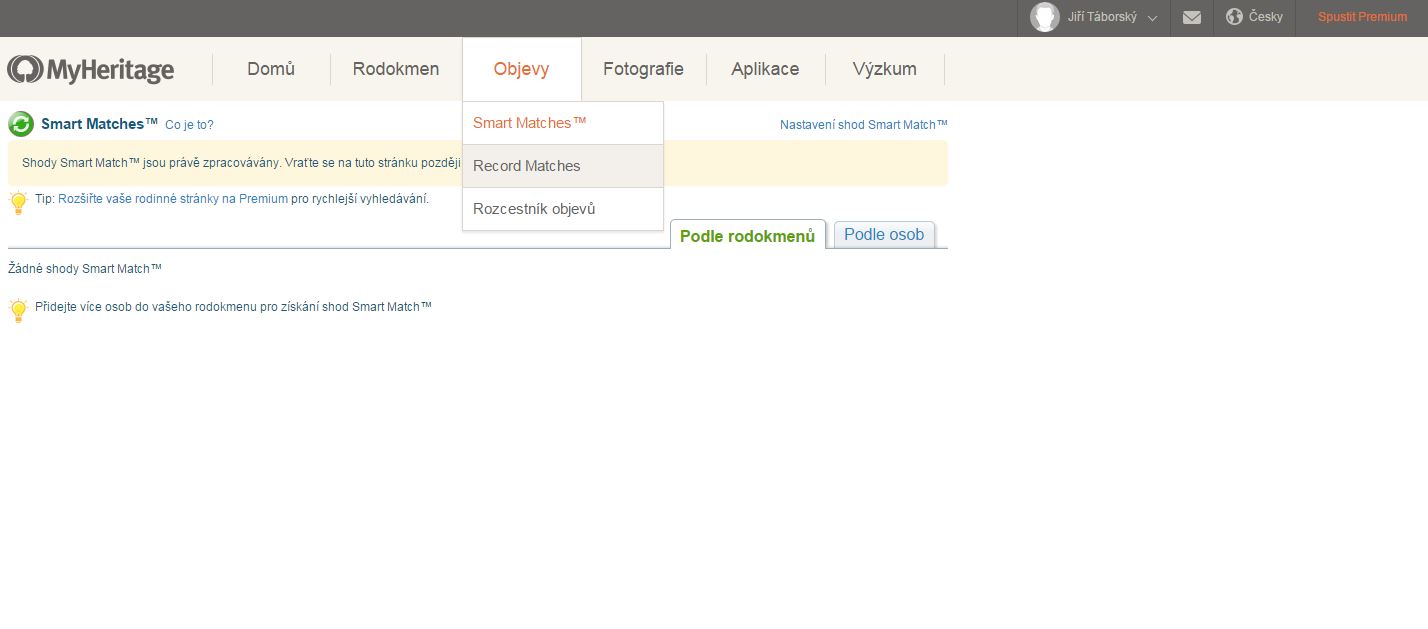Open the Aplikace menu

click(765, 69)
